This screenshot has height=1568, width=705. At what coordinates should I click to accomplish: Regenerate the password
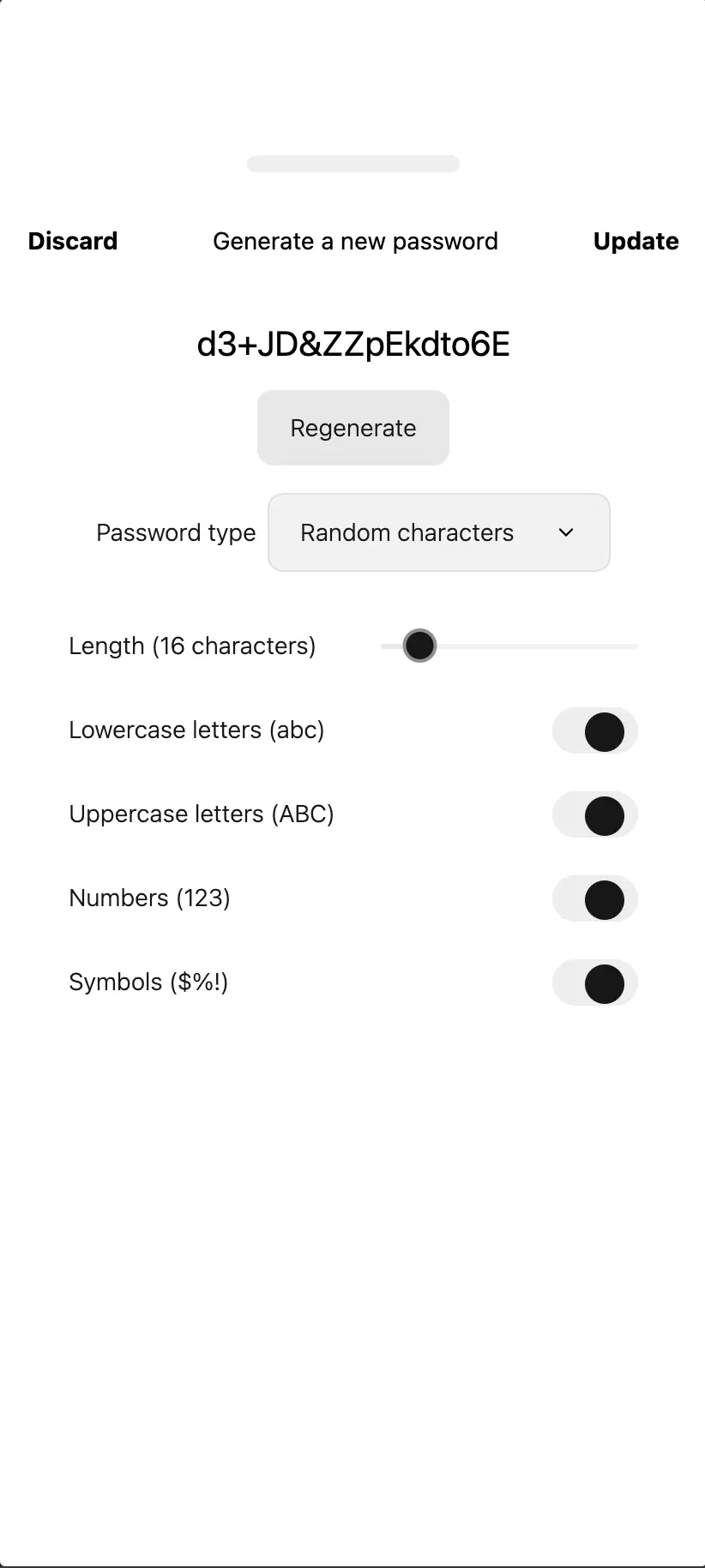353,428
